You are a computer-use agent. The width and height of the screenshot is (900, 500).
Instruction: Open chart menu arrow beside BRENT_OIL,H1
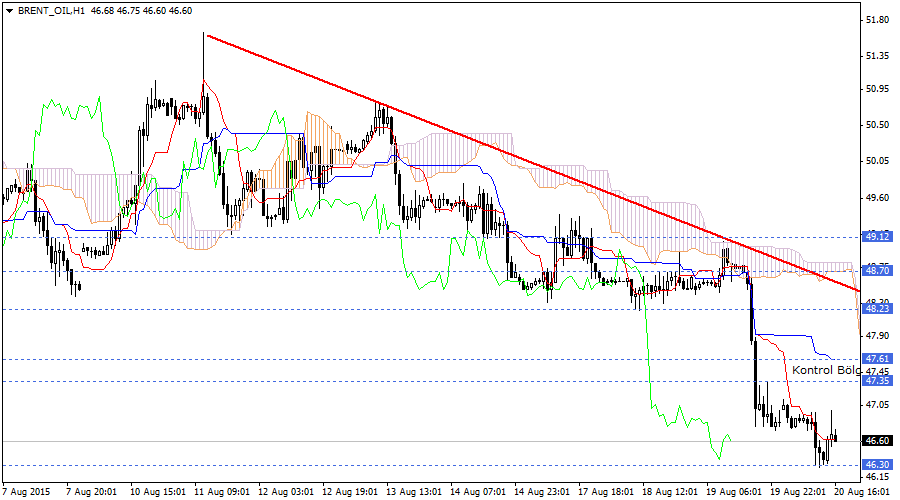click(x=9, y=11)
